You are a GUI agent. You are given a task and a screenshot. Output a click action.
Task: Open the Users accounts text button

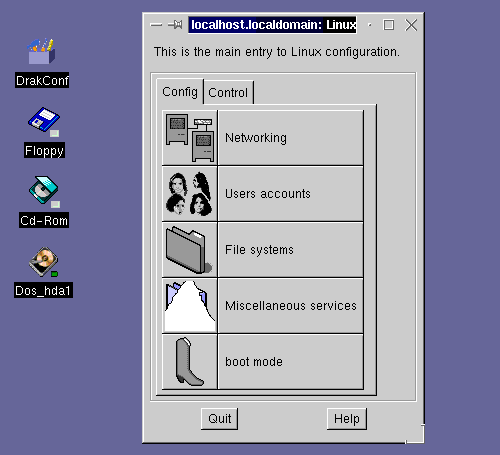click(x=291, y=194)
